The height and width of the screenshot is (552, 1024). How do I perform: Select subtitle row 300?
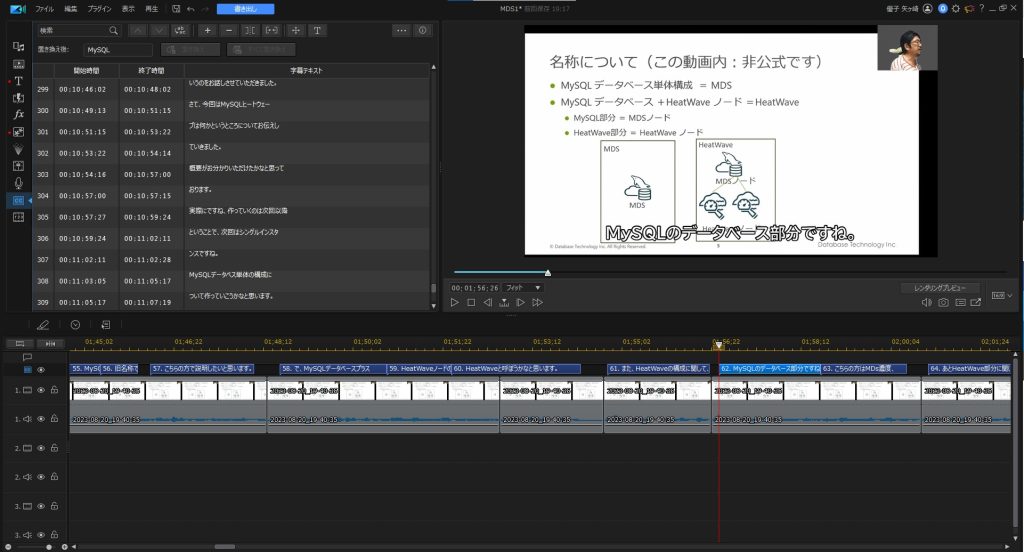point(231,109)
